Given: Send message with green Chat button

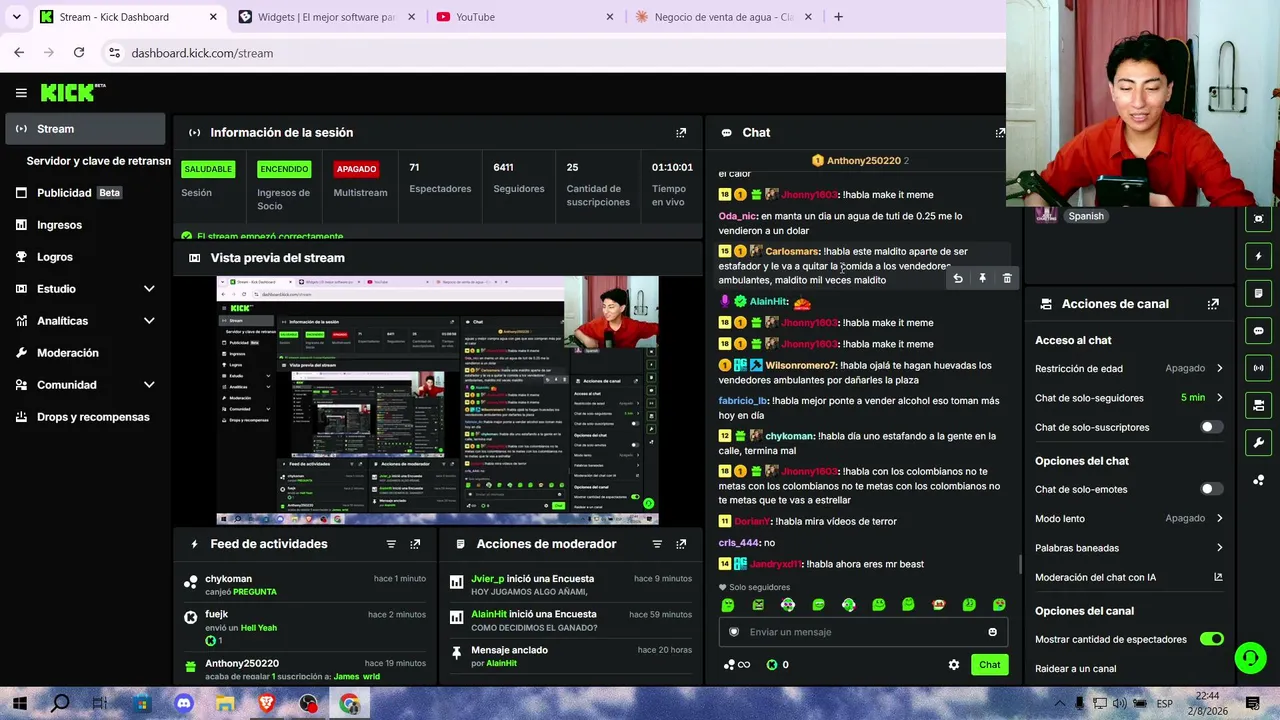Looking at the screenshot, I should pyautogui.click(x=989, y=664).
